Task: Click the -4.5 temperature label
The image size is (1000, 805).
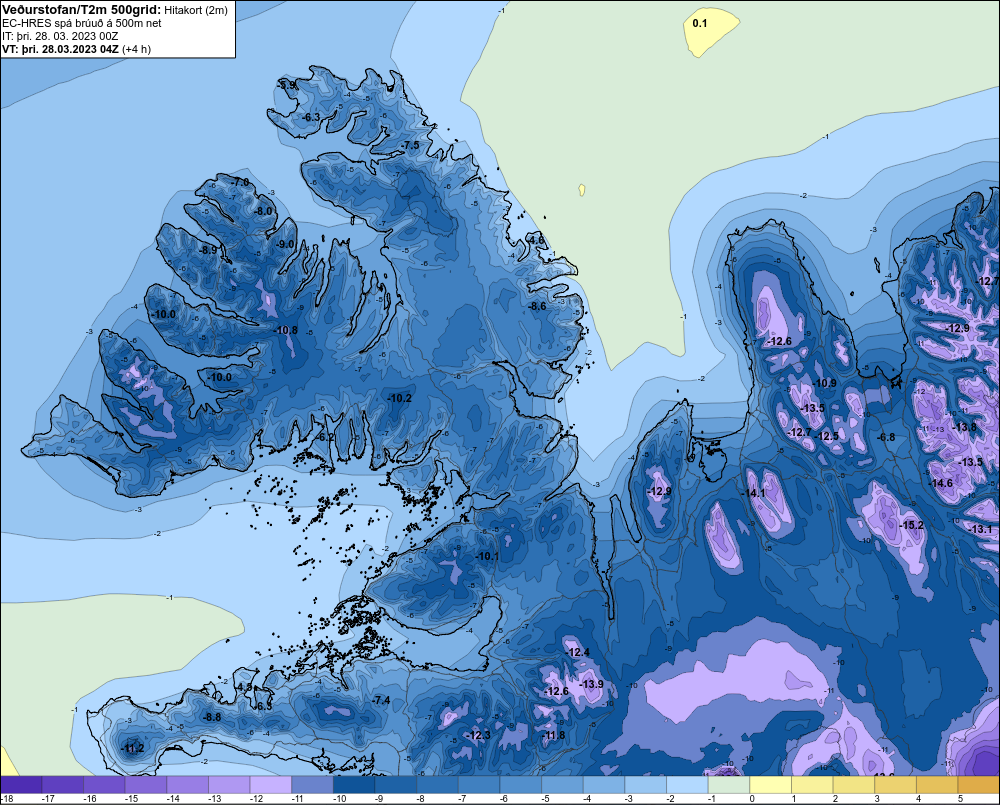Action: coord(244,687)
